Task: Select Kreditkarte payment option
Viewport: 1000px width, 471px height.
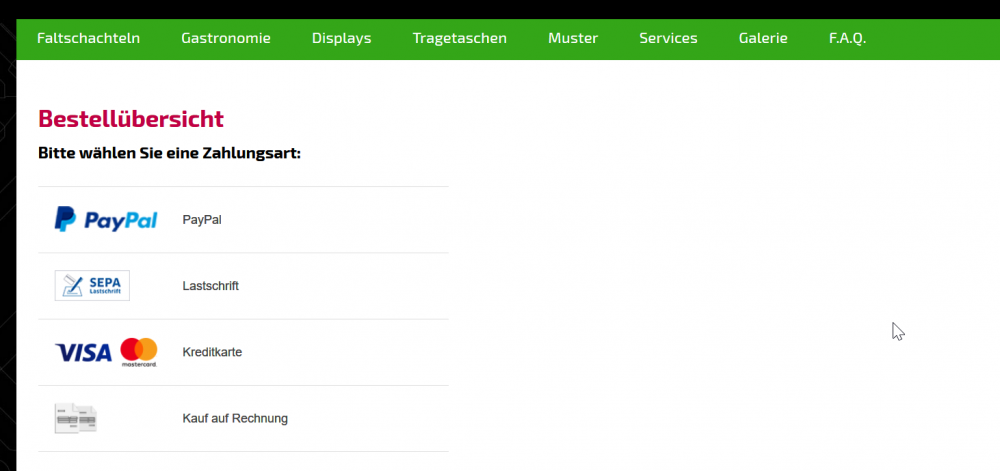Action: coord(212,352)
